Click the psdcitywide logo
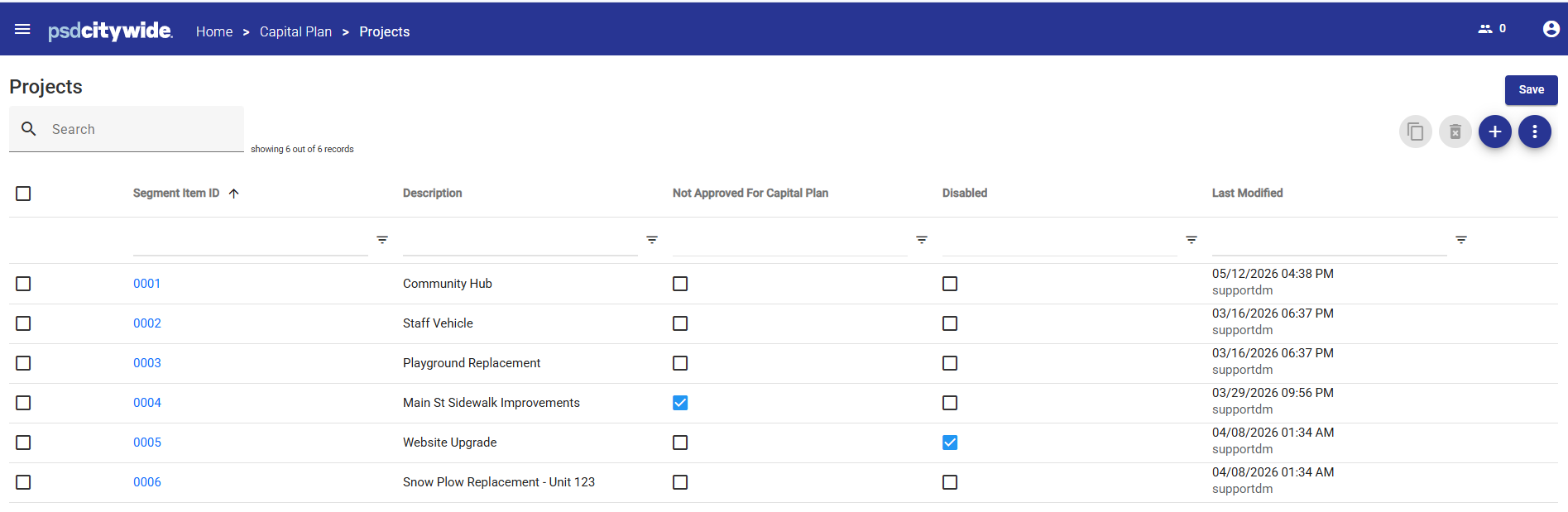1568x512 pixels. (110, 31)
